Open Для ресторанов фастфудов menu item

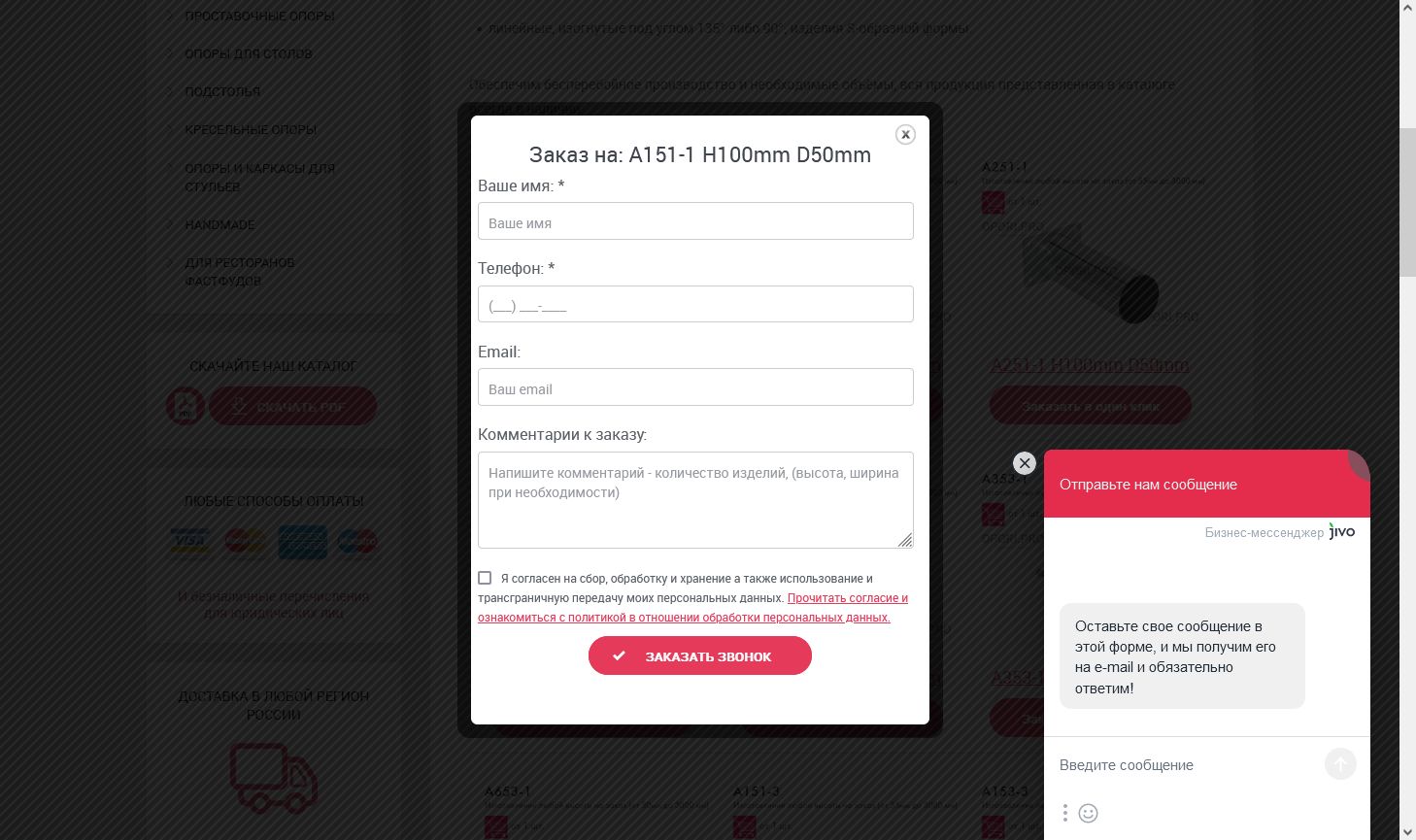click(239, 272)
